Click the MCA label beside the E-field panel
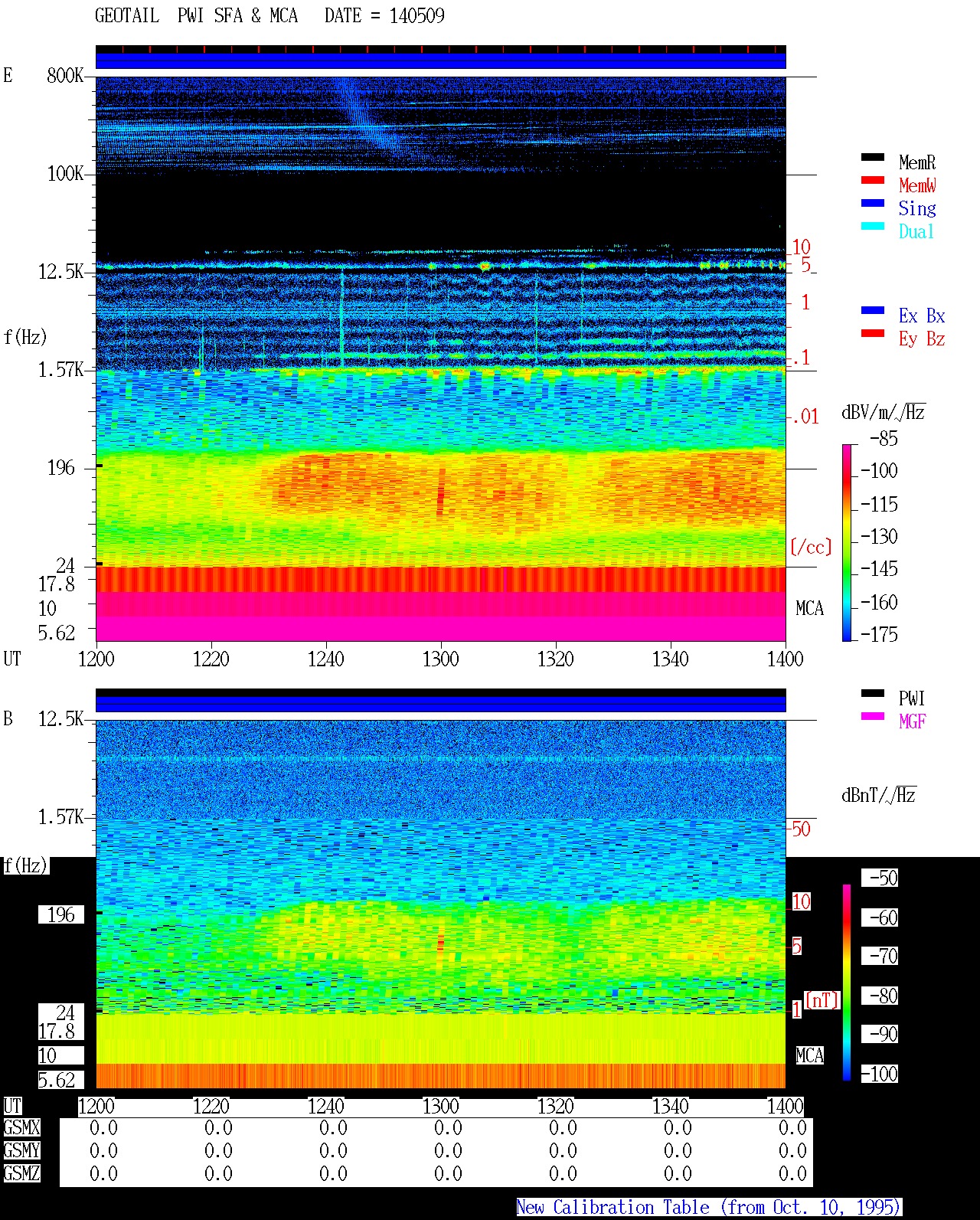 (809, 609)
